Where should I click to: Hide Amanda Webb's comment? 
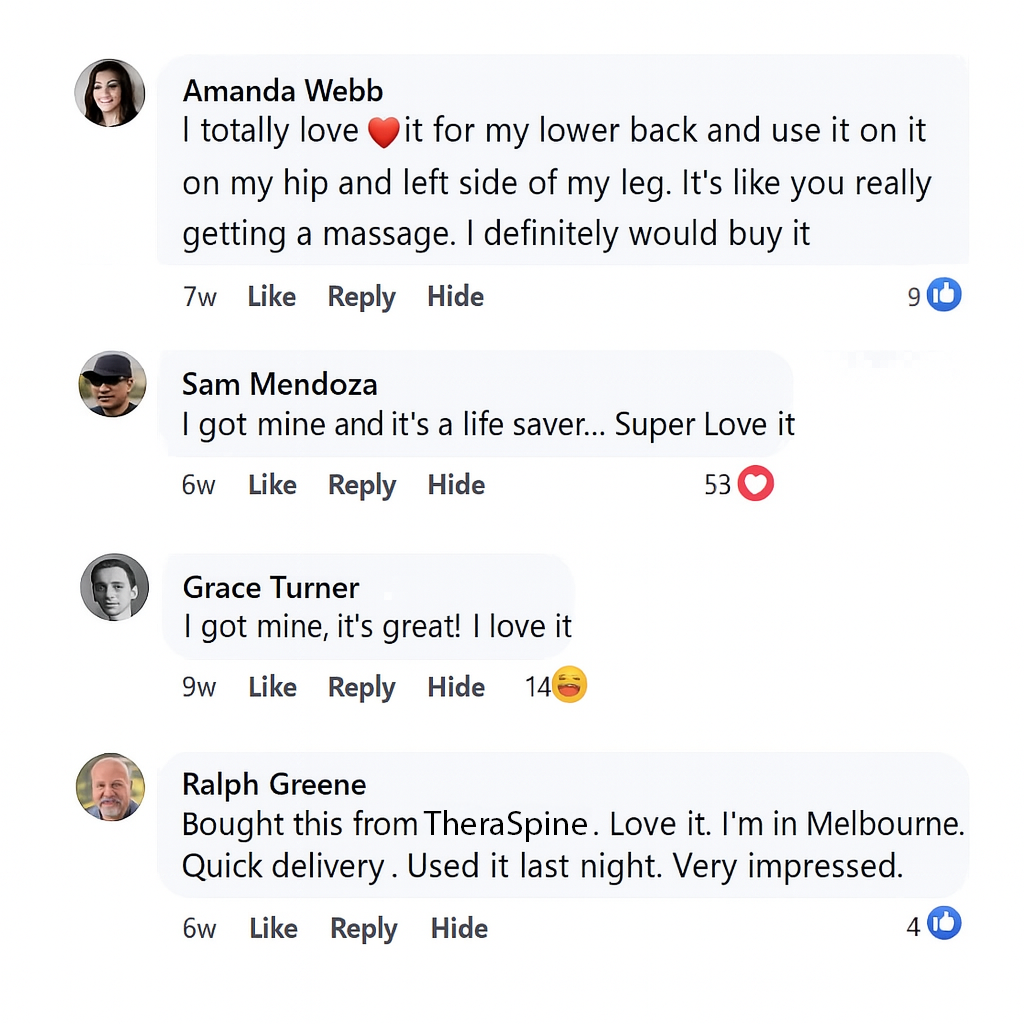point(455,297)
